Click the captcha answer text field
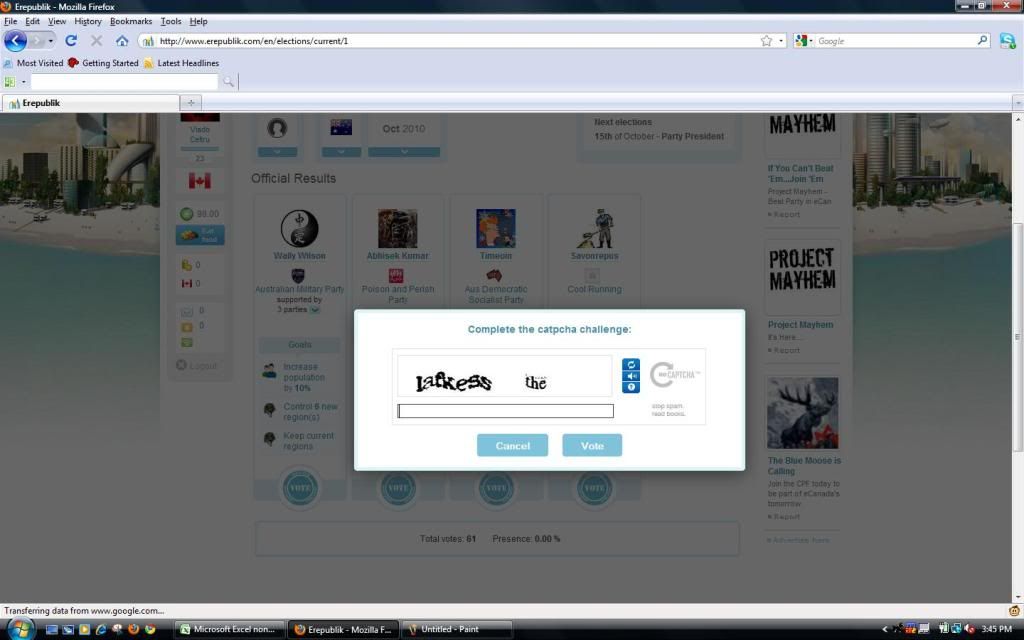 (505, 411)
